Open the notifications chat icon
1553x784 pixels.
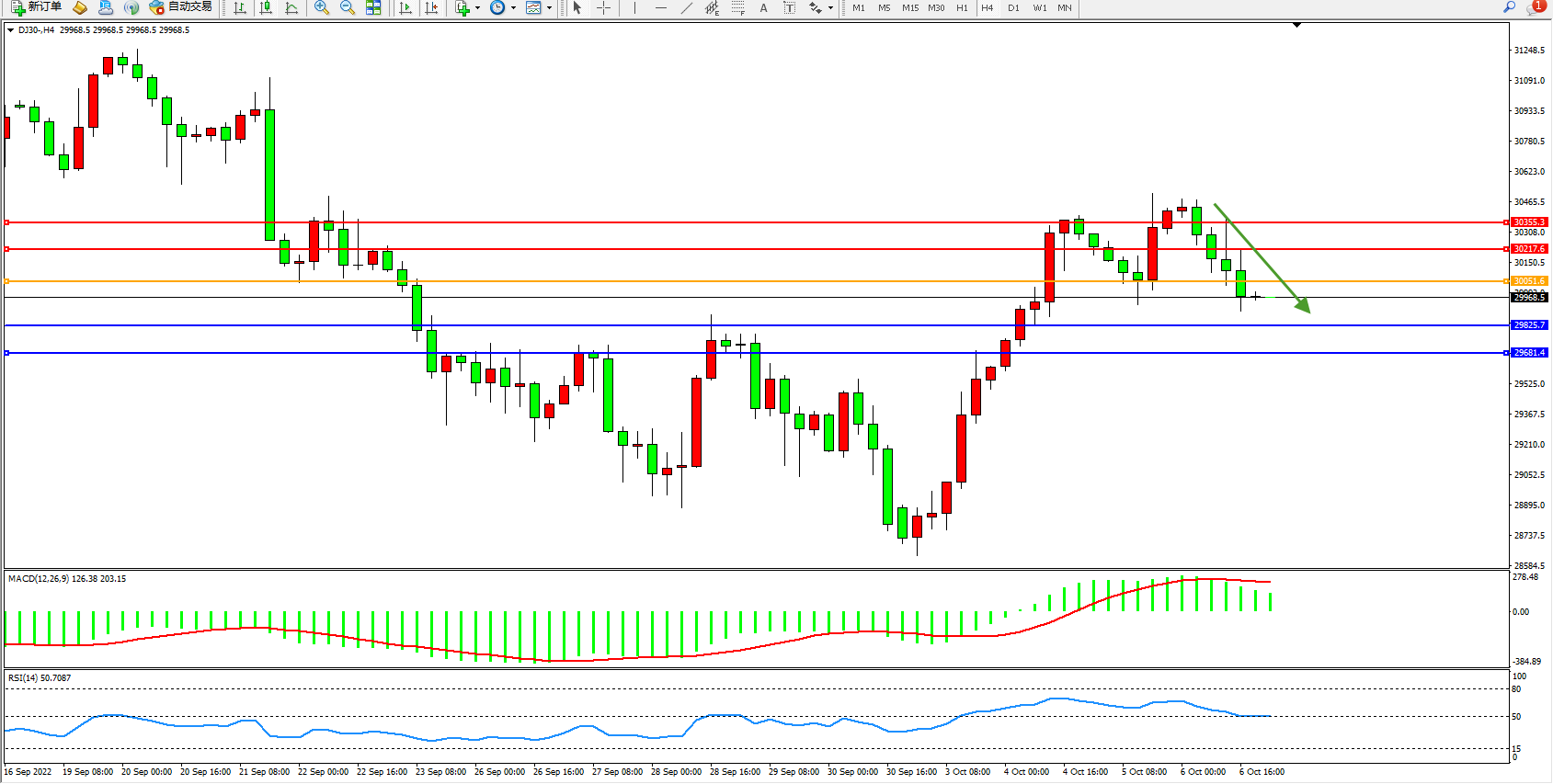1534,7
